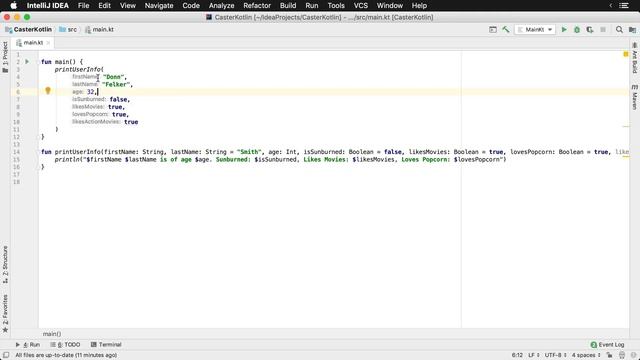Image resolution: width=640 pixels, height=360 pixels.
Task: Open the Tools menu
Action: pyautogui.click(x=336, y=6)
